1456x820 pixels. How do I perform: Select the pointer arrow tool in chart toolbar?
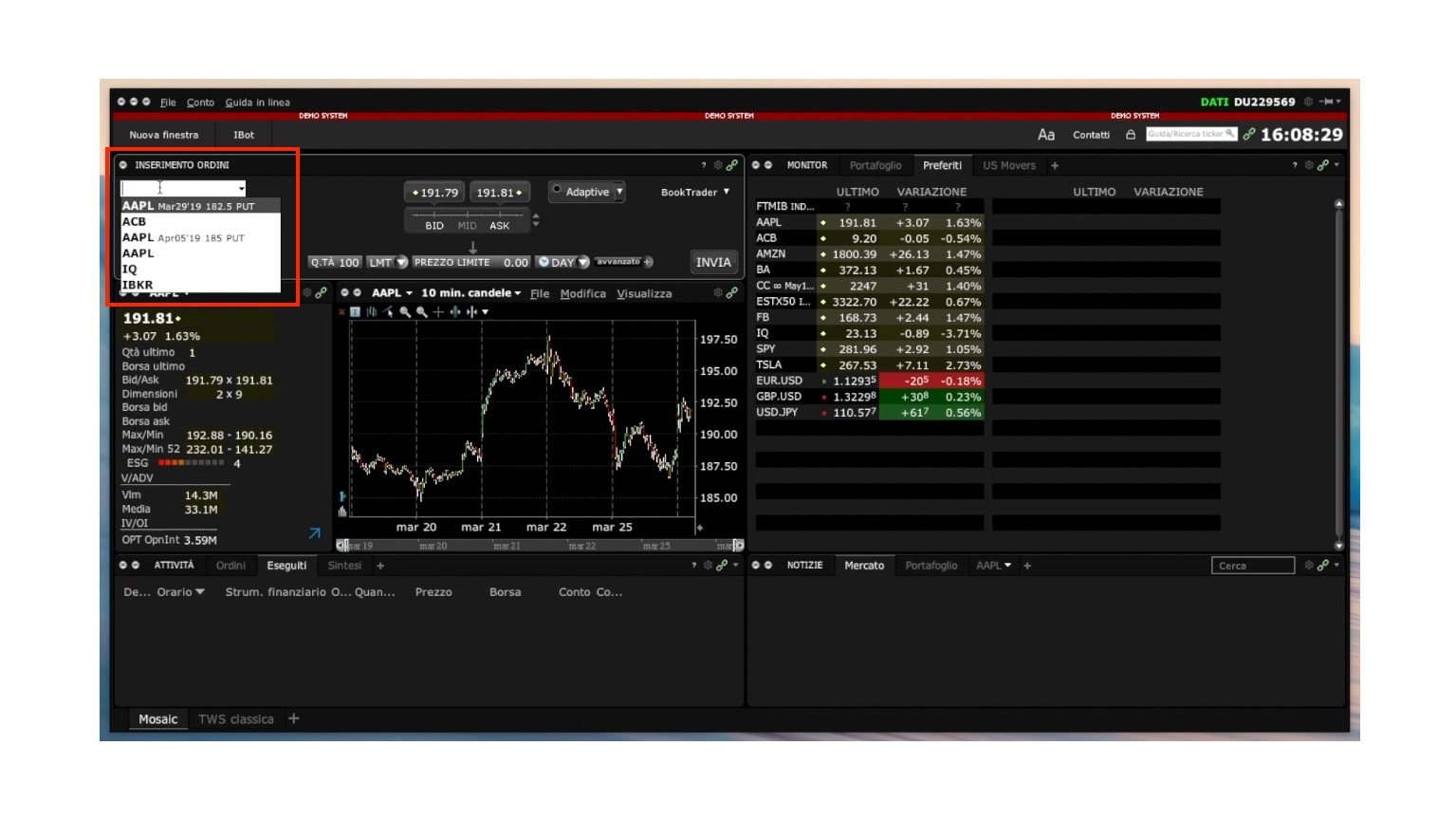388,311
